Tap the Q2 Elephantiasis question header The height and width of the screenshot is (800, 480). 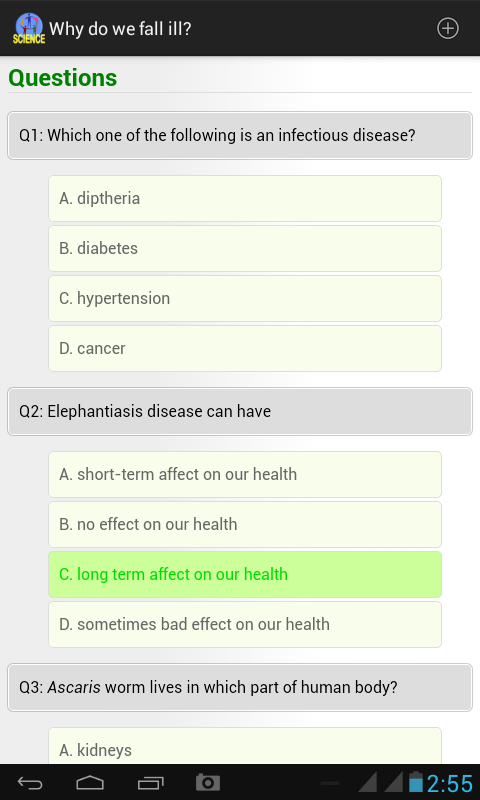point(240,412)
